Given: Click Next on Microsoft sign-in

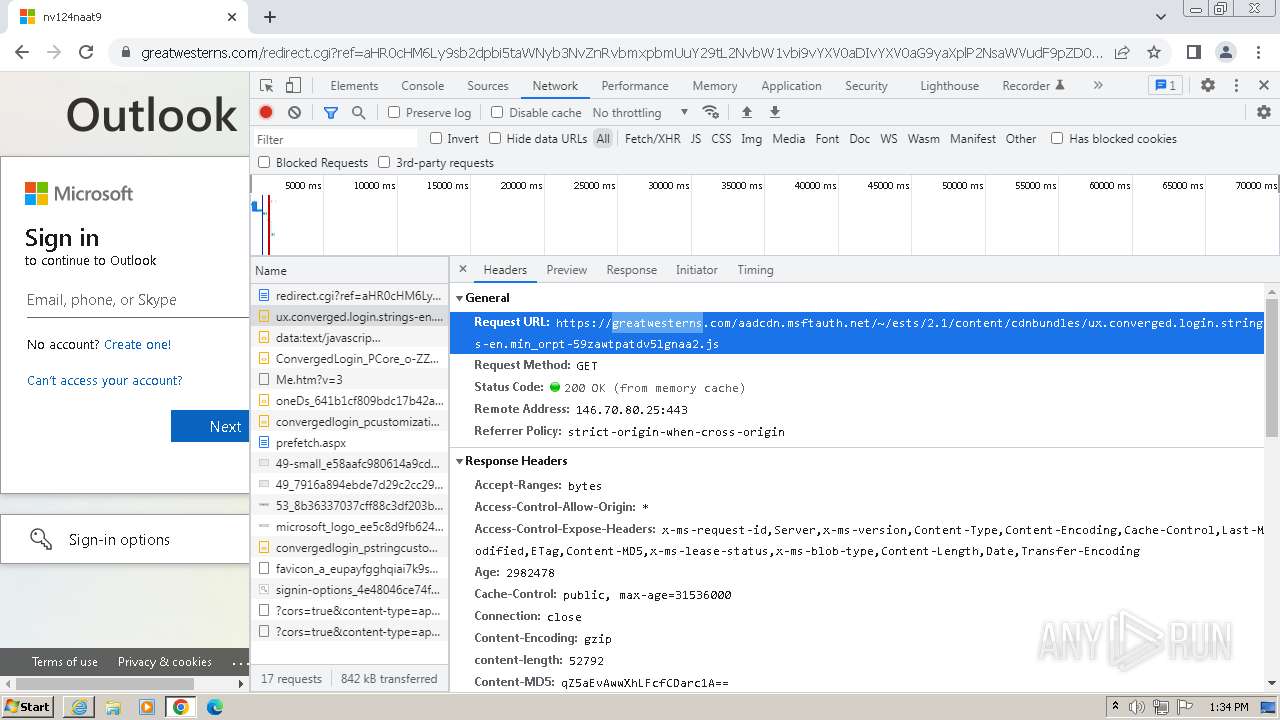Looking at the screenshot, I should point(210,426).
